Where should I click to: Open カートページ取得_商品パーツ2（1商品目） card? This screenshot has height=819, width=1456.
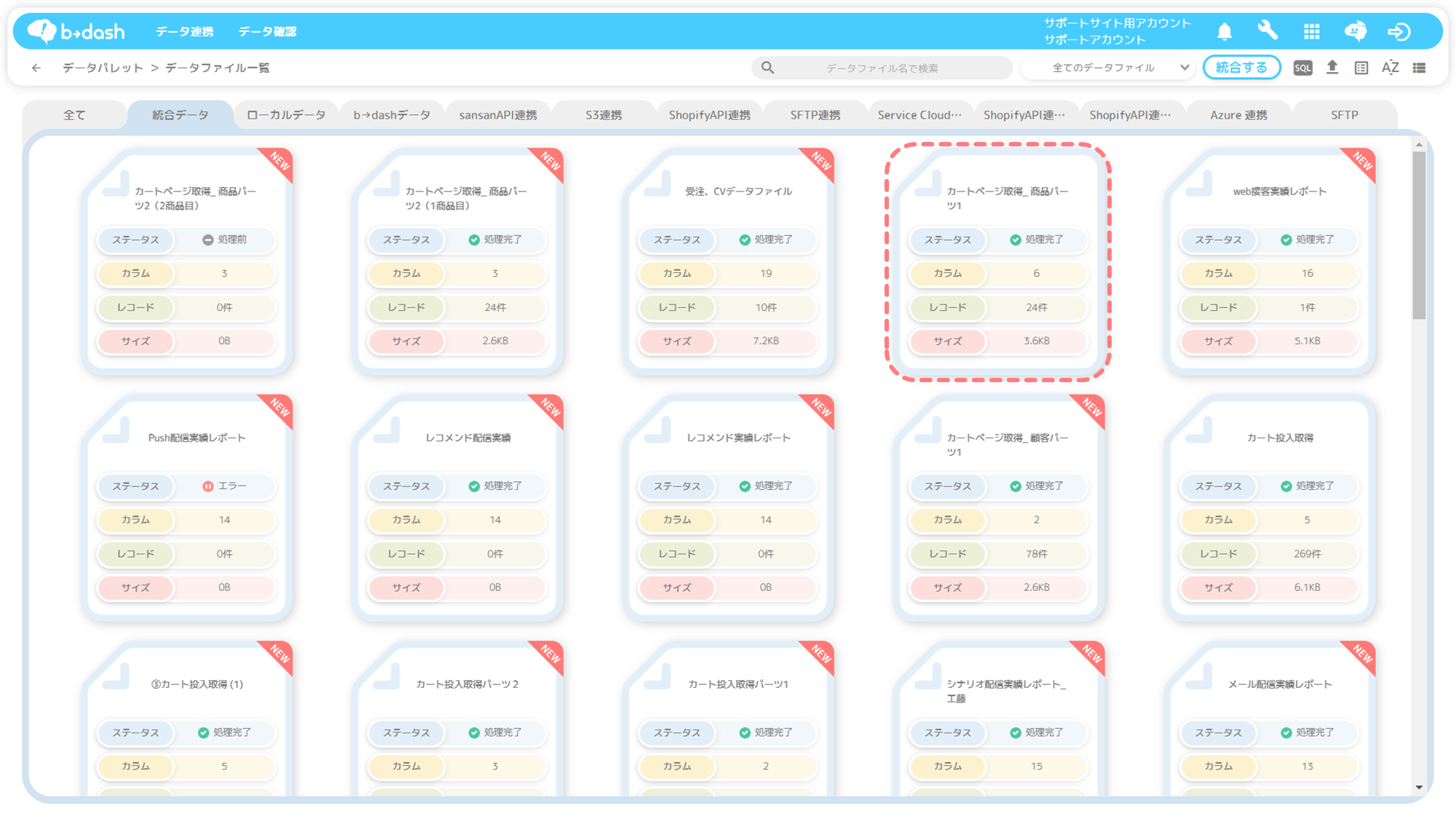coord(457,262)
